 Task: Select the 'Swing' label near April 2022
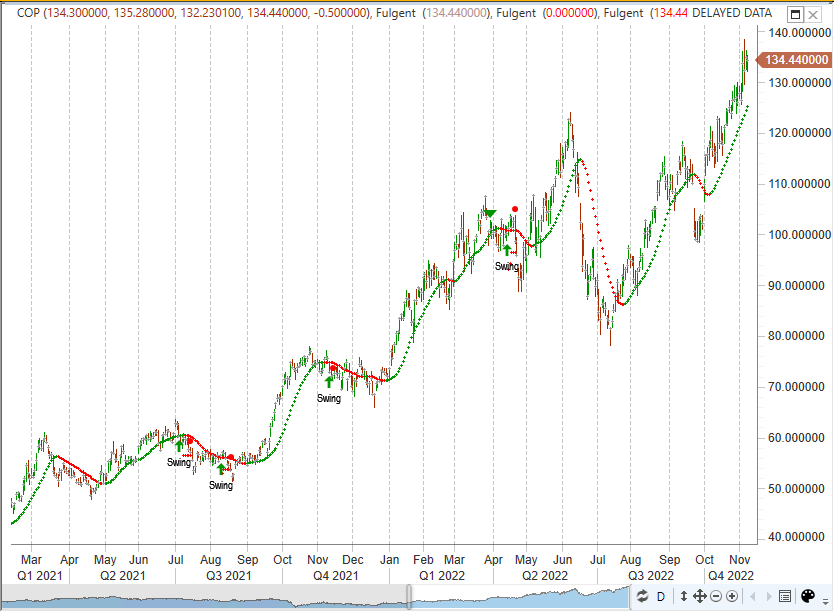506,266
